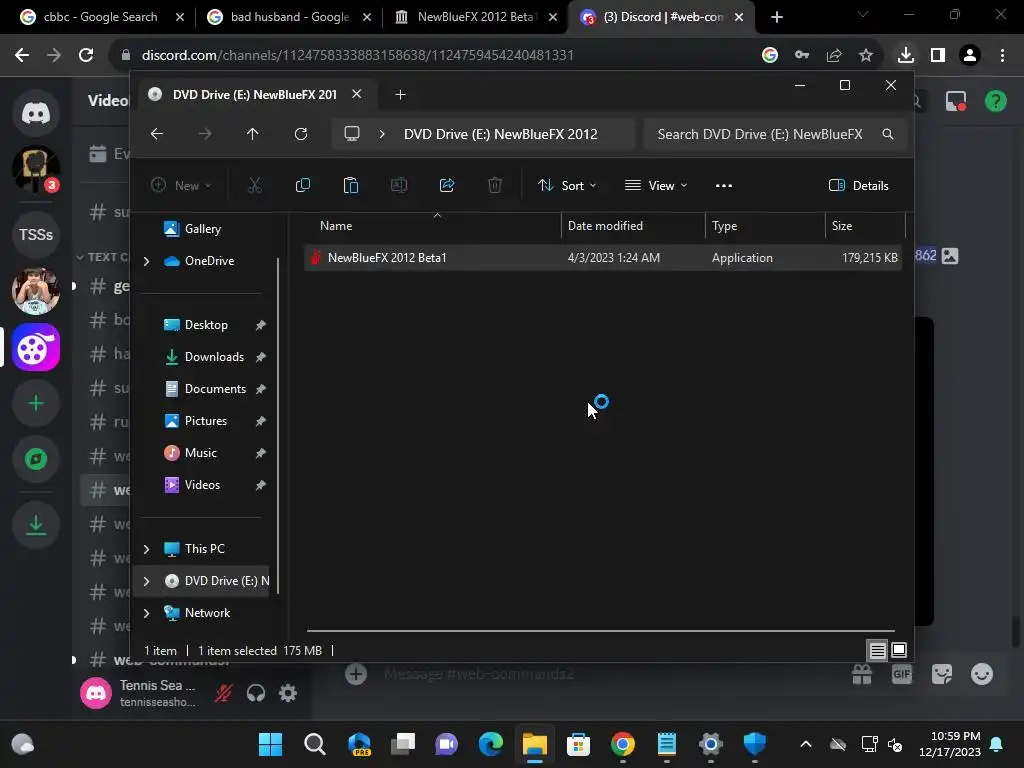Image resolution: width=1024 pixels, height=768 pixels.
Task: Open taskbar clock and date
Action: tap(950, 744)
